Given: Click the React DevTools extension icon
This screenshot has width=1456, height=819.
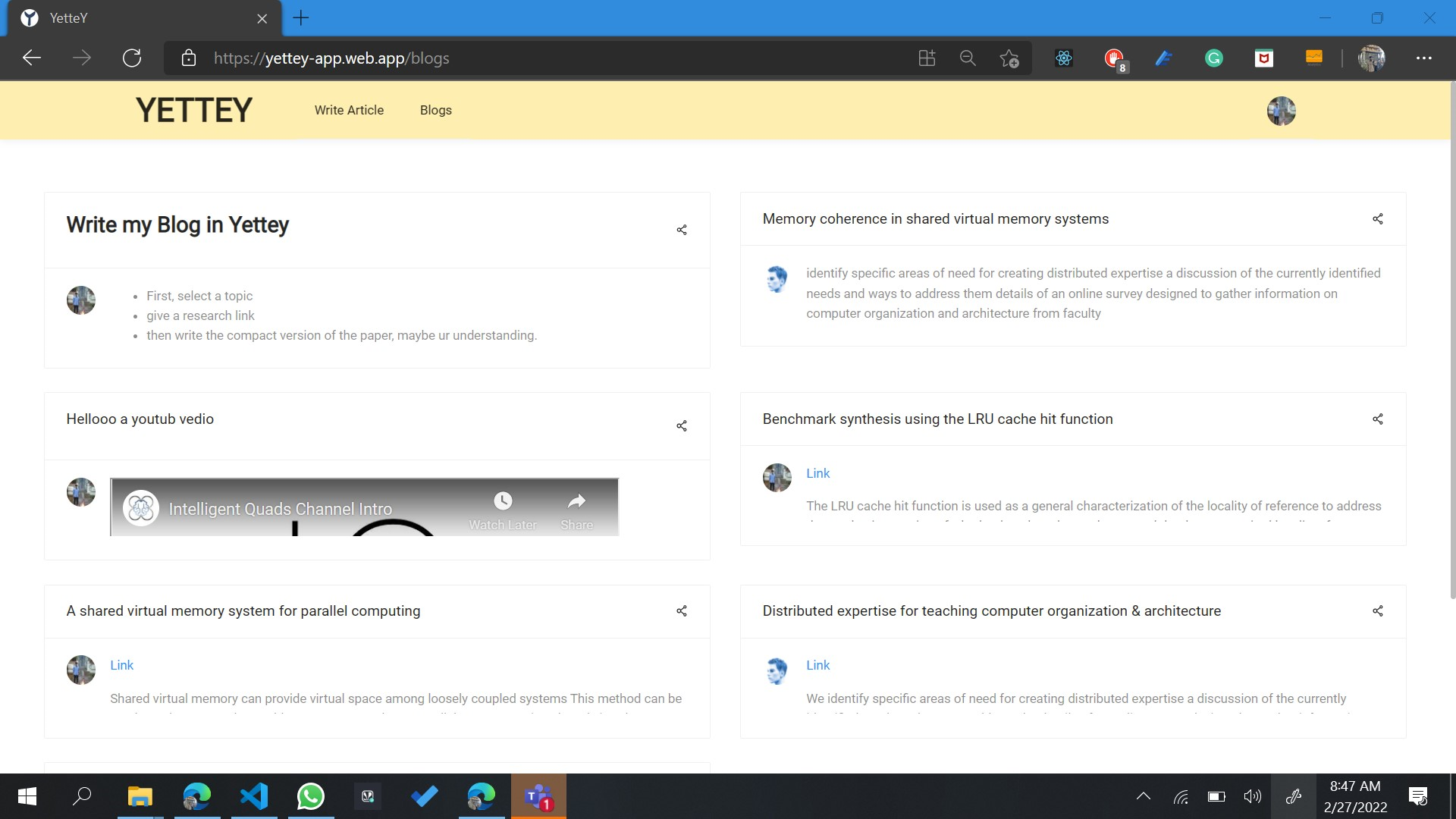Looking at the screenshot, I should tap(1064, 58).
